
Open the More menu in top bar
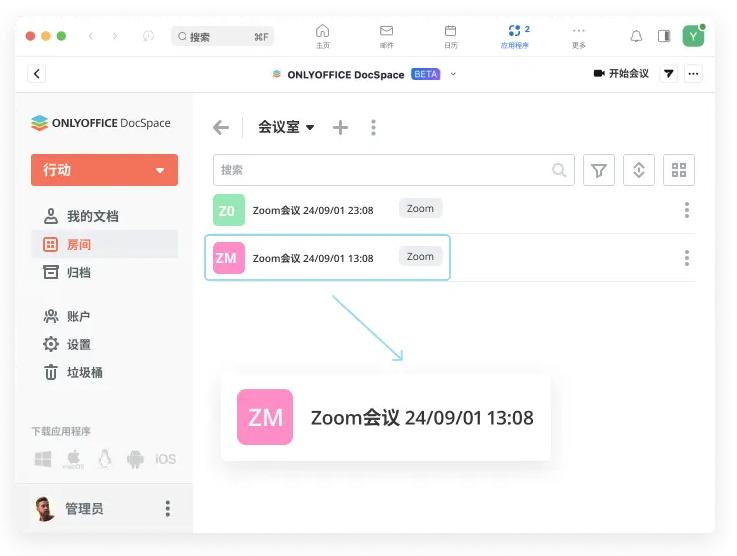tap(579, 36)
